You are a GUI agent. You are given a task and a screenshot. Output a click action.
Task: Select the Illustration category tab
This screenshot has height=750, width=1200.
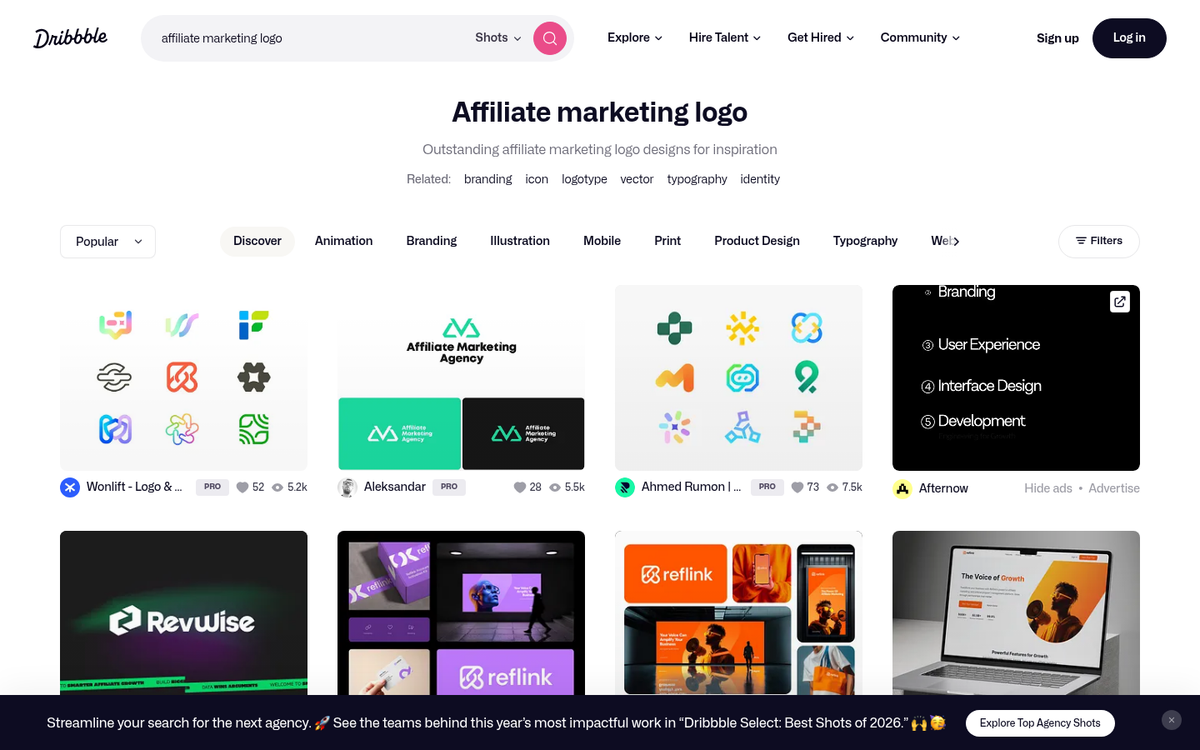[519, 241]
